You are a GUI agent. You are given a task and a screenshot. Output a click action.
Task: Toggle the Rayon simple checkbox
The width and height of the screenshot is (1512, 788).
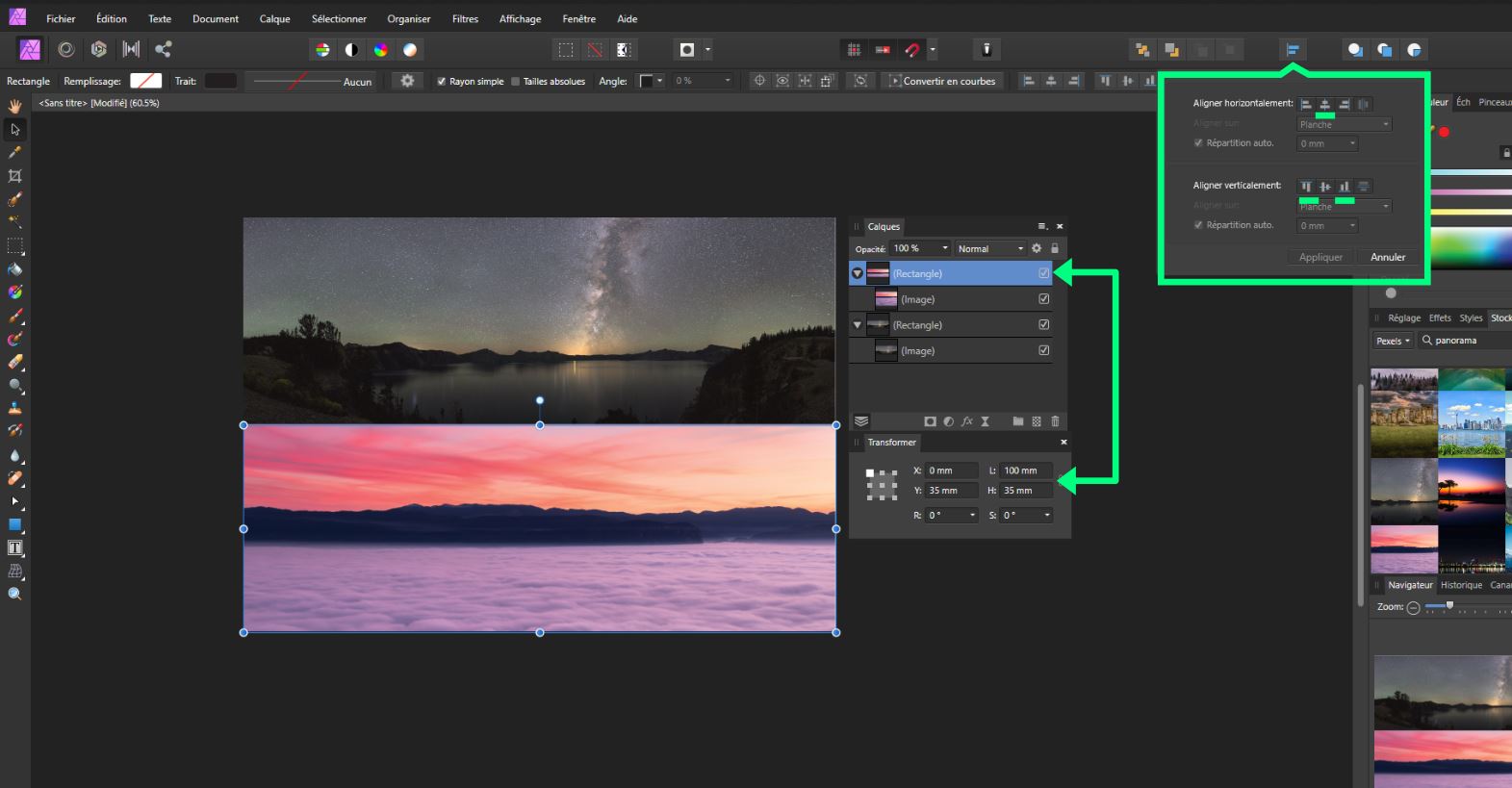click(441, 82)
